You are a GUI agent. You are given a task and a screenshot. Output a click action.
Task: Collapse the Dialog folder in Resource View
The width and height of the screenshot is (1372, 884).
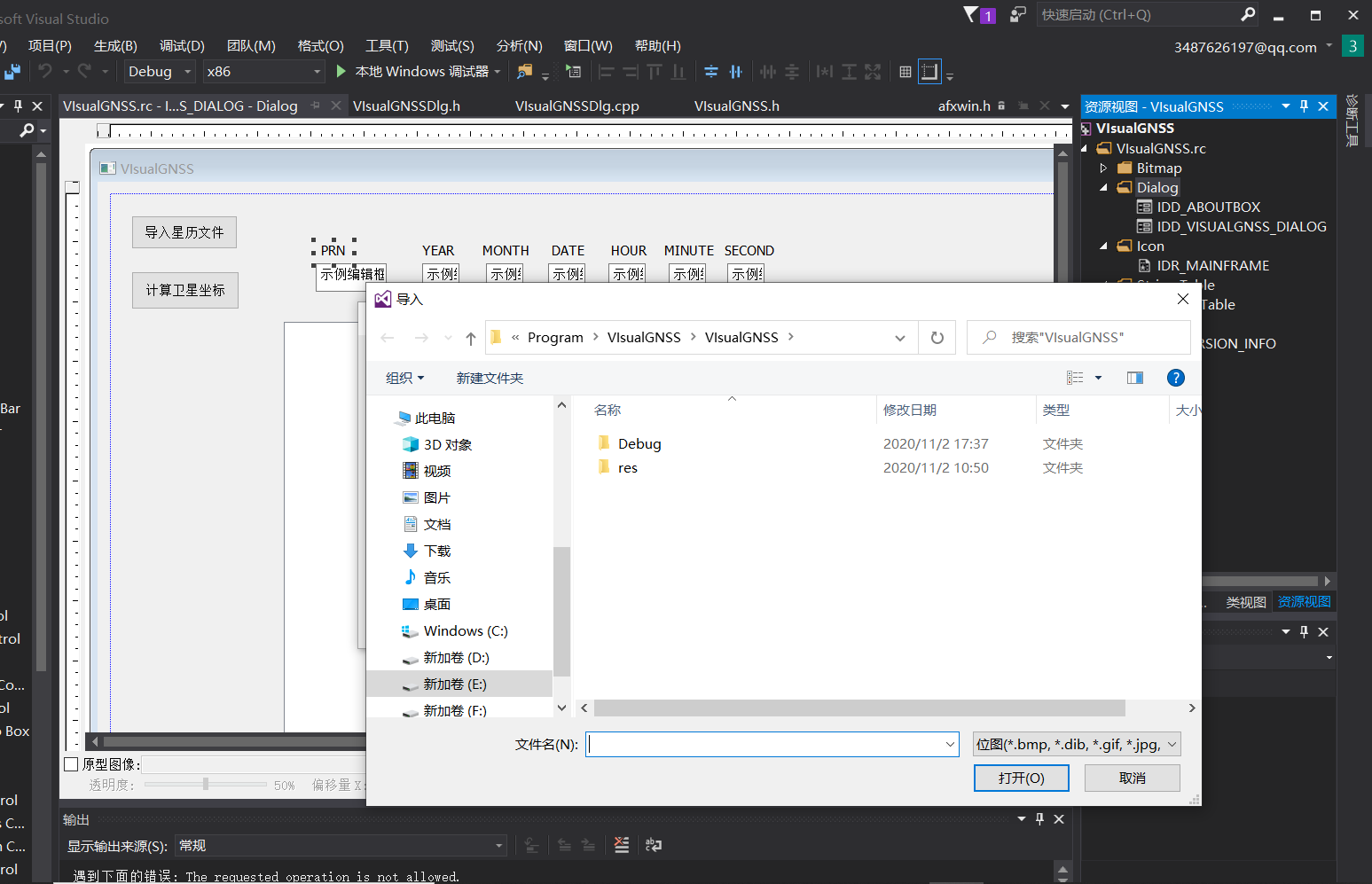[1103, 188]
